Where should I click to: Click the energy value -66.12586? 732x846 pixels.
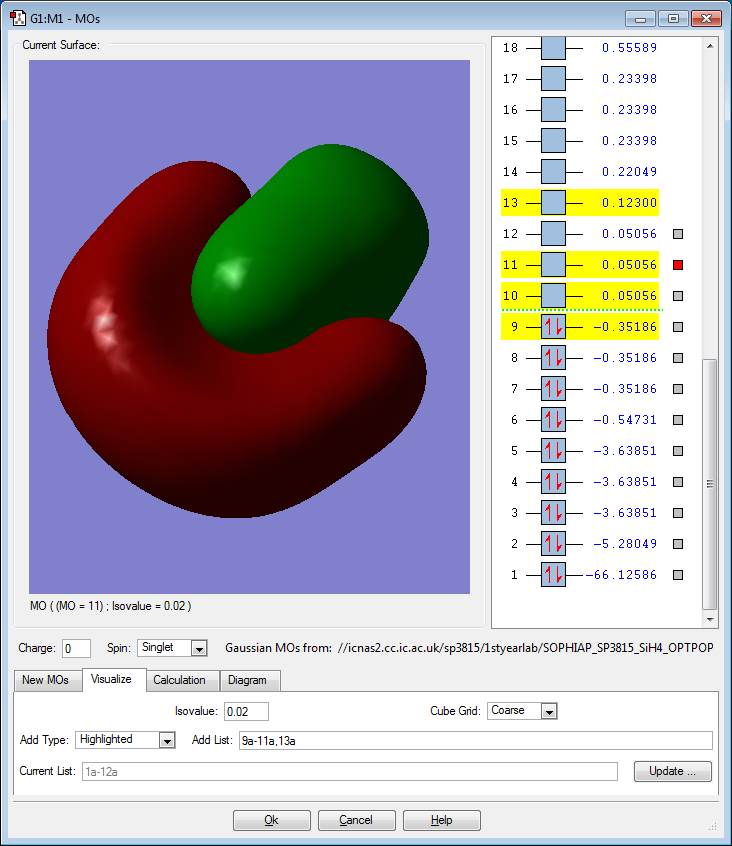tap(621, 575)
